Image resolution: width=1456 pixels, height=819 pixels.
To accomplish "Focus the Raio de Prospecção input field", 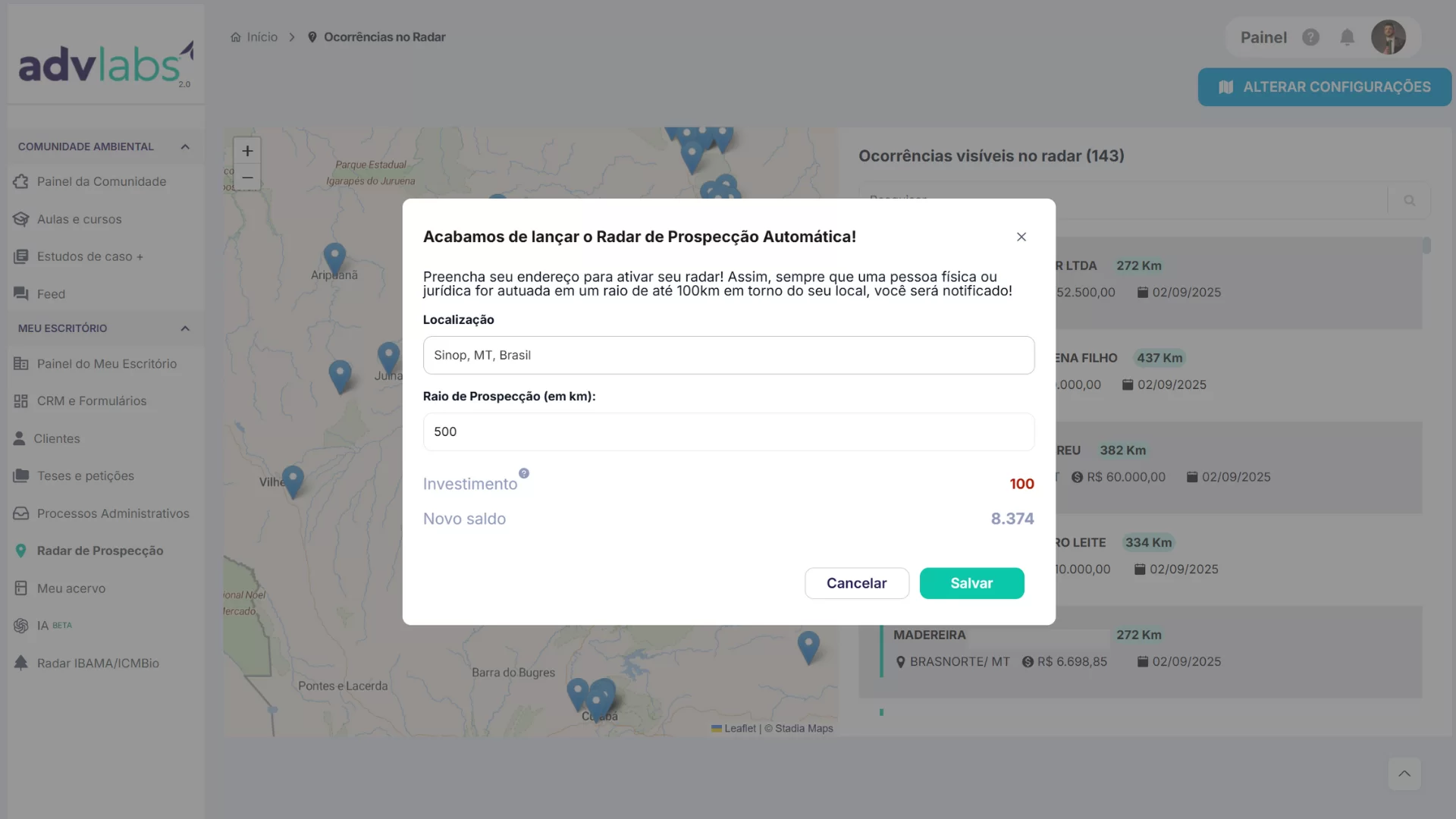I will (728, 431).
